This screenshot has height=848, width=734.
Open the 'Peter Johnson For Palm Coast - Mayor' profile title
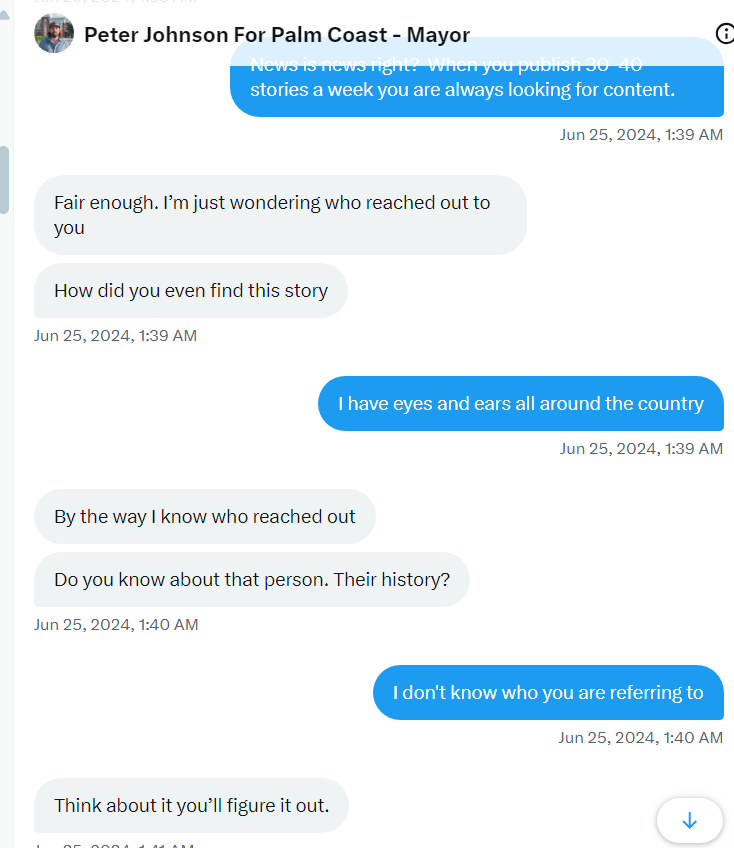point(277,34)
